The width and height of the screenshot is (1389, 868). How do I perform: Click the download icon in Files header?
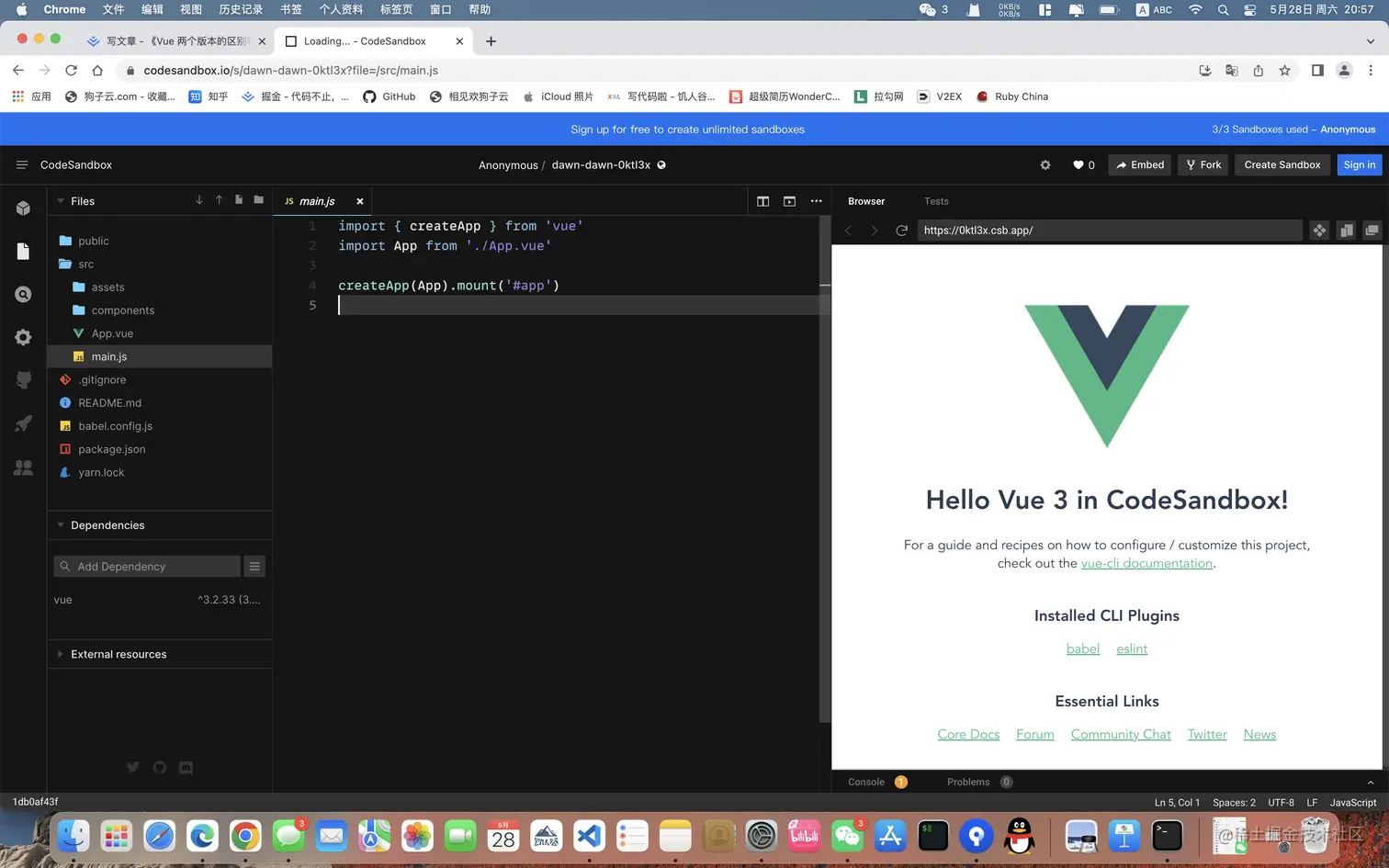199,200
